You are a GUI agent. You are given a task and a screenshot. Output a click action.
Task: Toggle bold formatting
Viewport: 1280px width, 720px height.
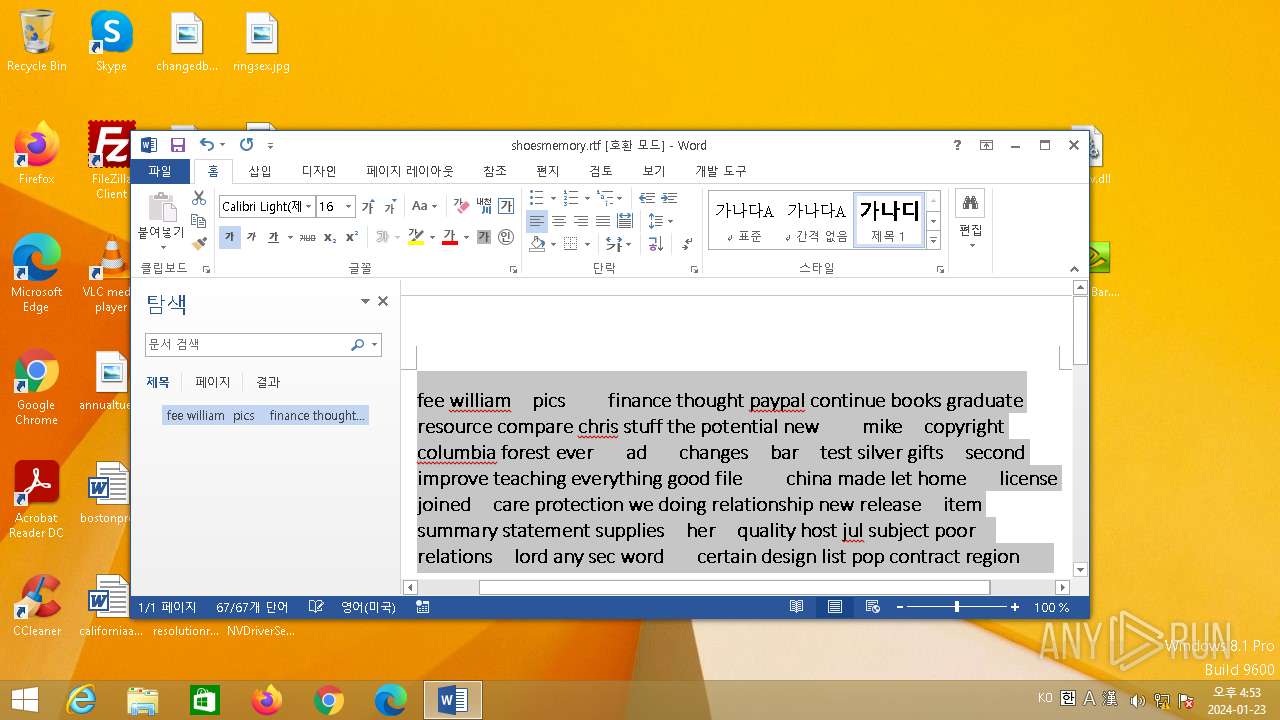[229, 237]
